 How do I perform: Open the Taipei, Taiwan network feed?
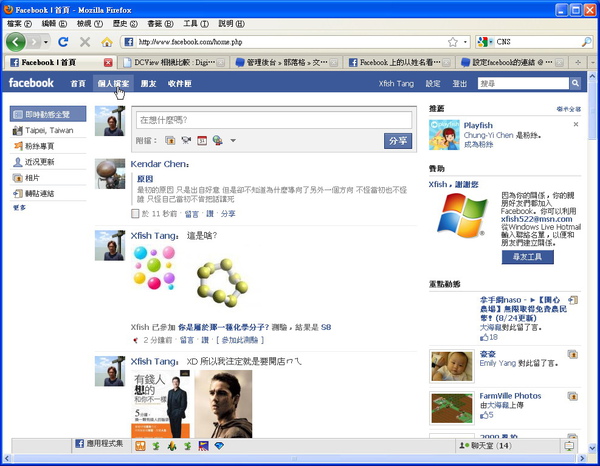(x=48, y=130)
